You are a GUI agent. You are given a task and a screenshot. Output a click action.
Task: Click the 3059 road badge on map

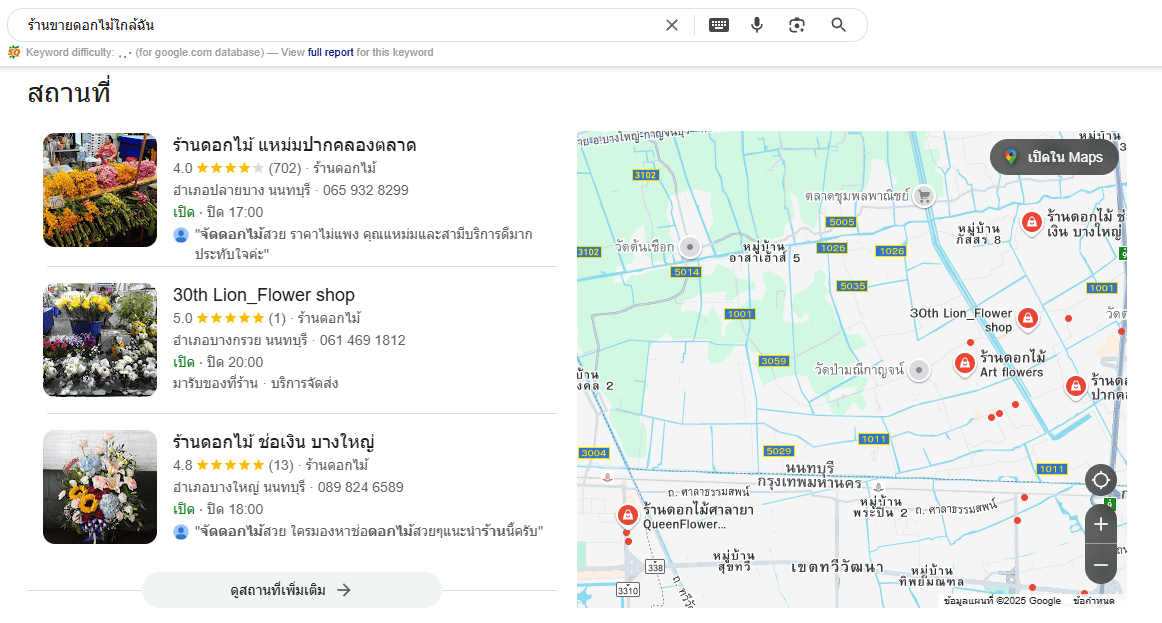point(774,361)
